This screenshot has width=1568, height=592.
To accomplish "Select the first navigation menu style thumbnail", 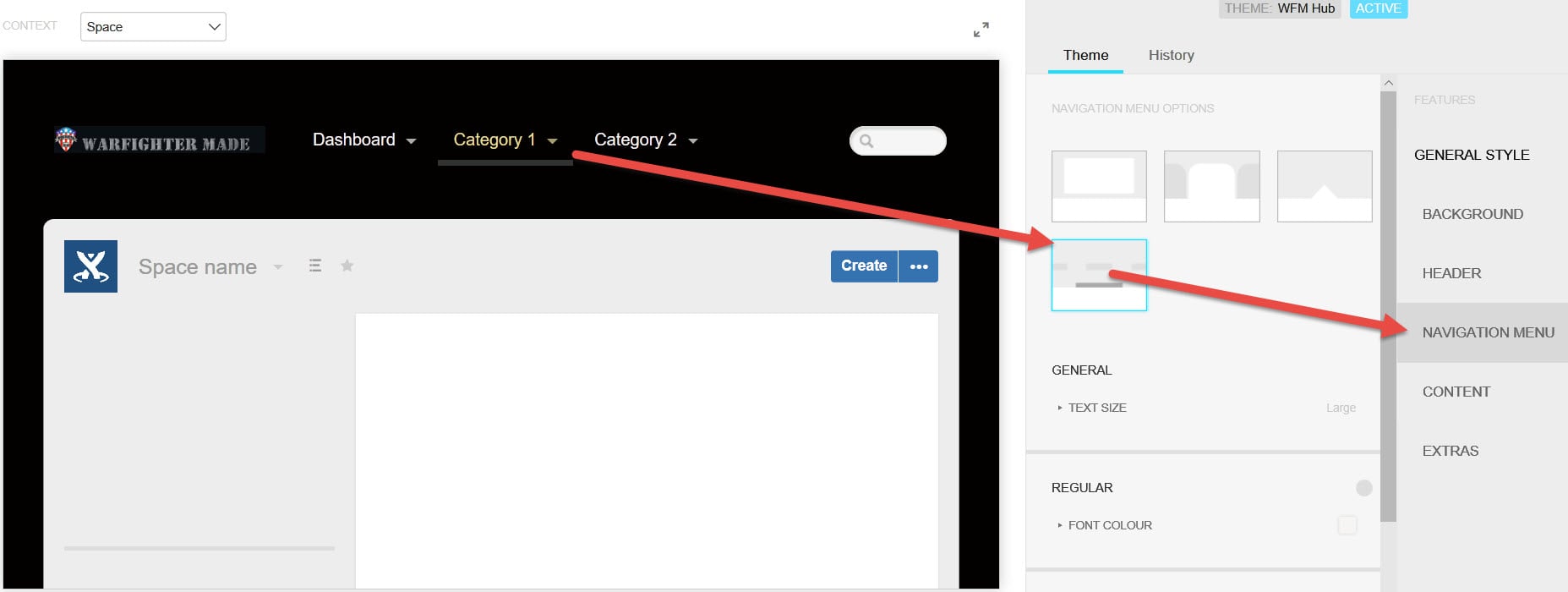I will click(x=1099, y=186).
